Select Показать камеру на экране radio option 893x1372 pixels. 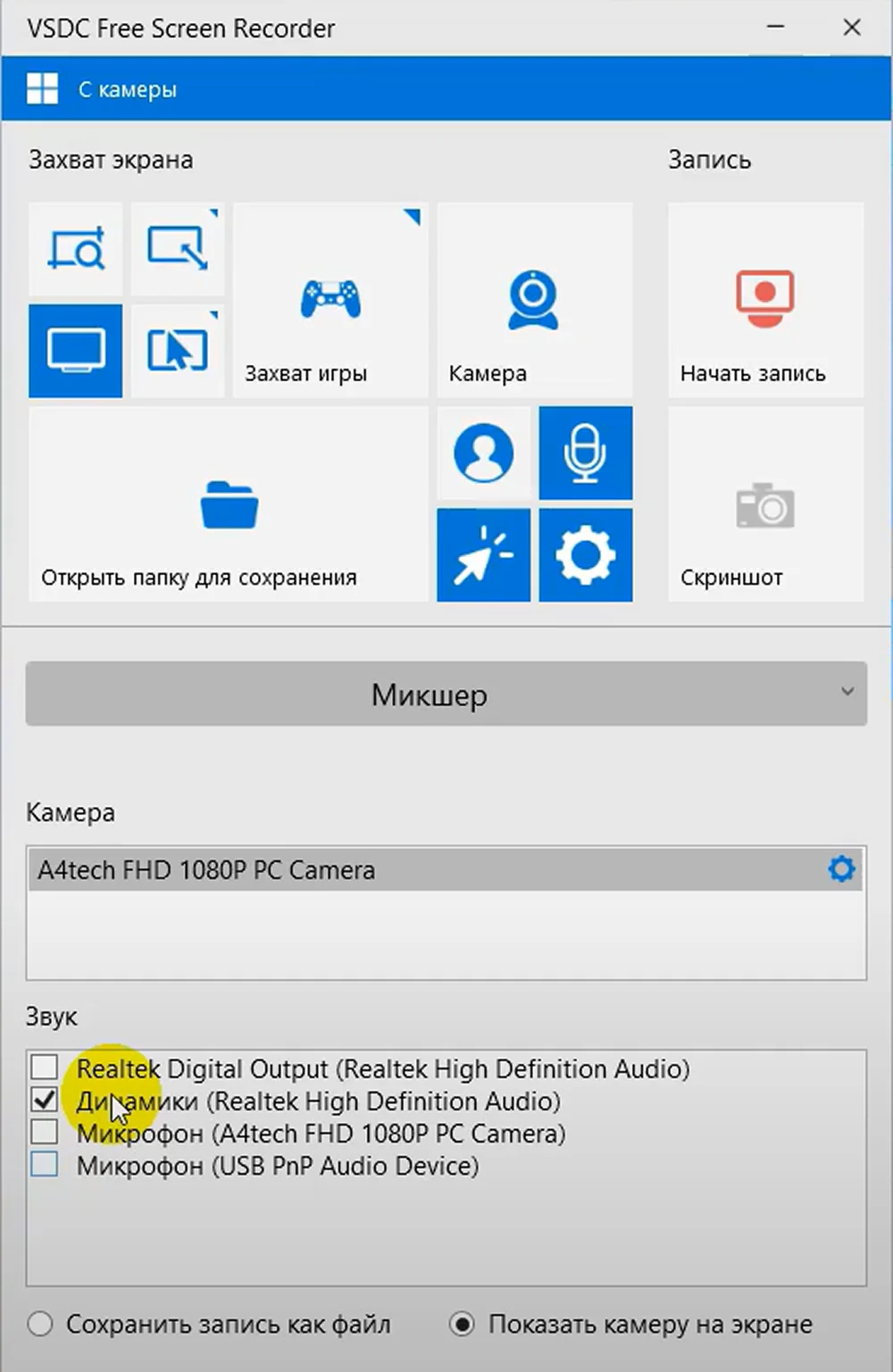462,1324
